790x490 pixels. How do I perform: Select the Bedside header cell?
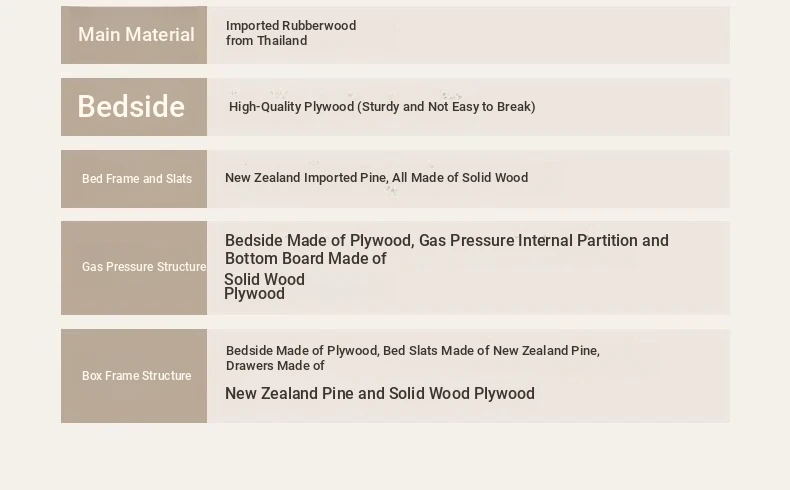[x=134, y=107]
